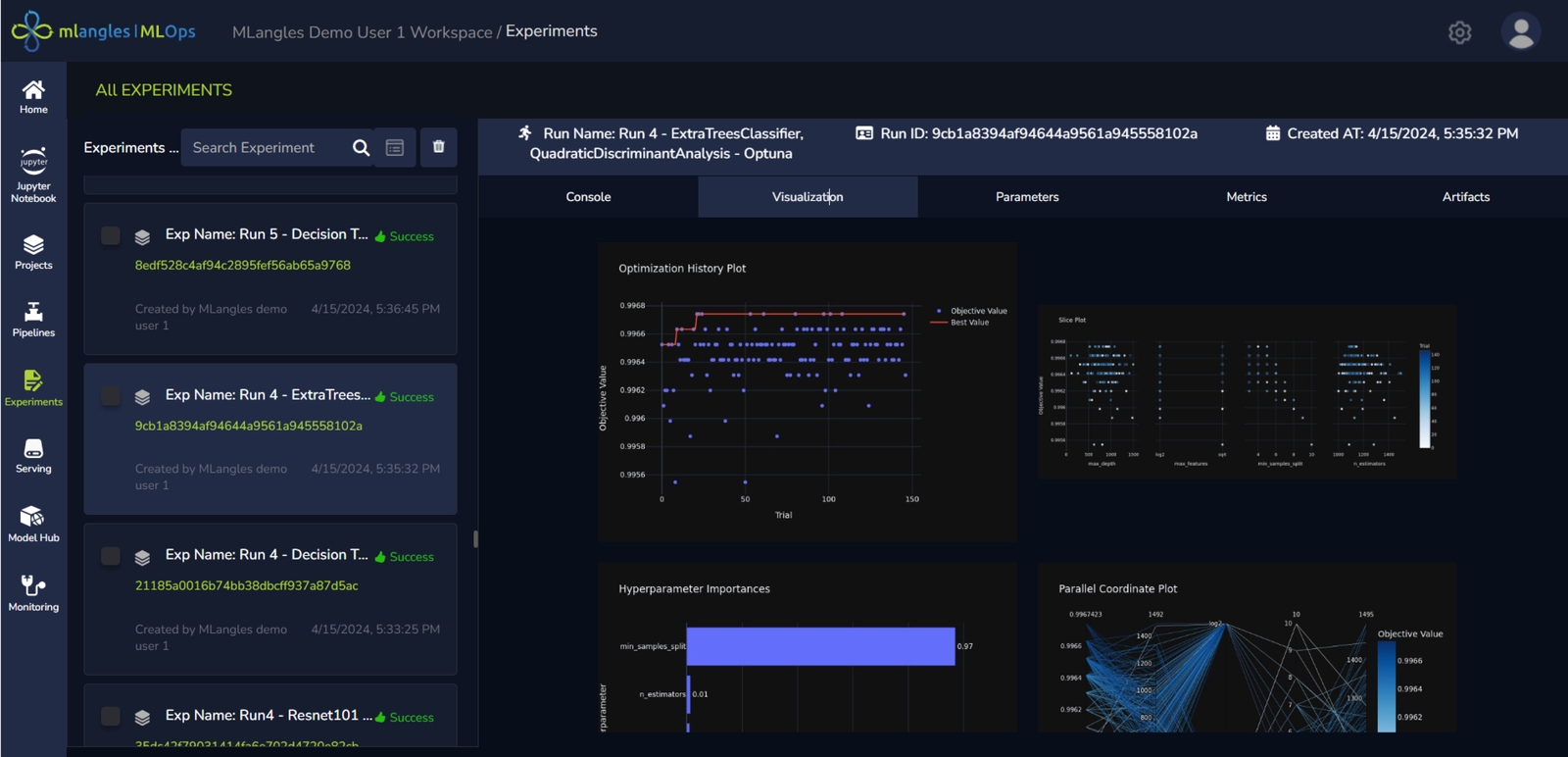The height and width of the screenshot is (757, 1568).
Task: Open the settings gear icon
Action: (x=1459, y=32)
